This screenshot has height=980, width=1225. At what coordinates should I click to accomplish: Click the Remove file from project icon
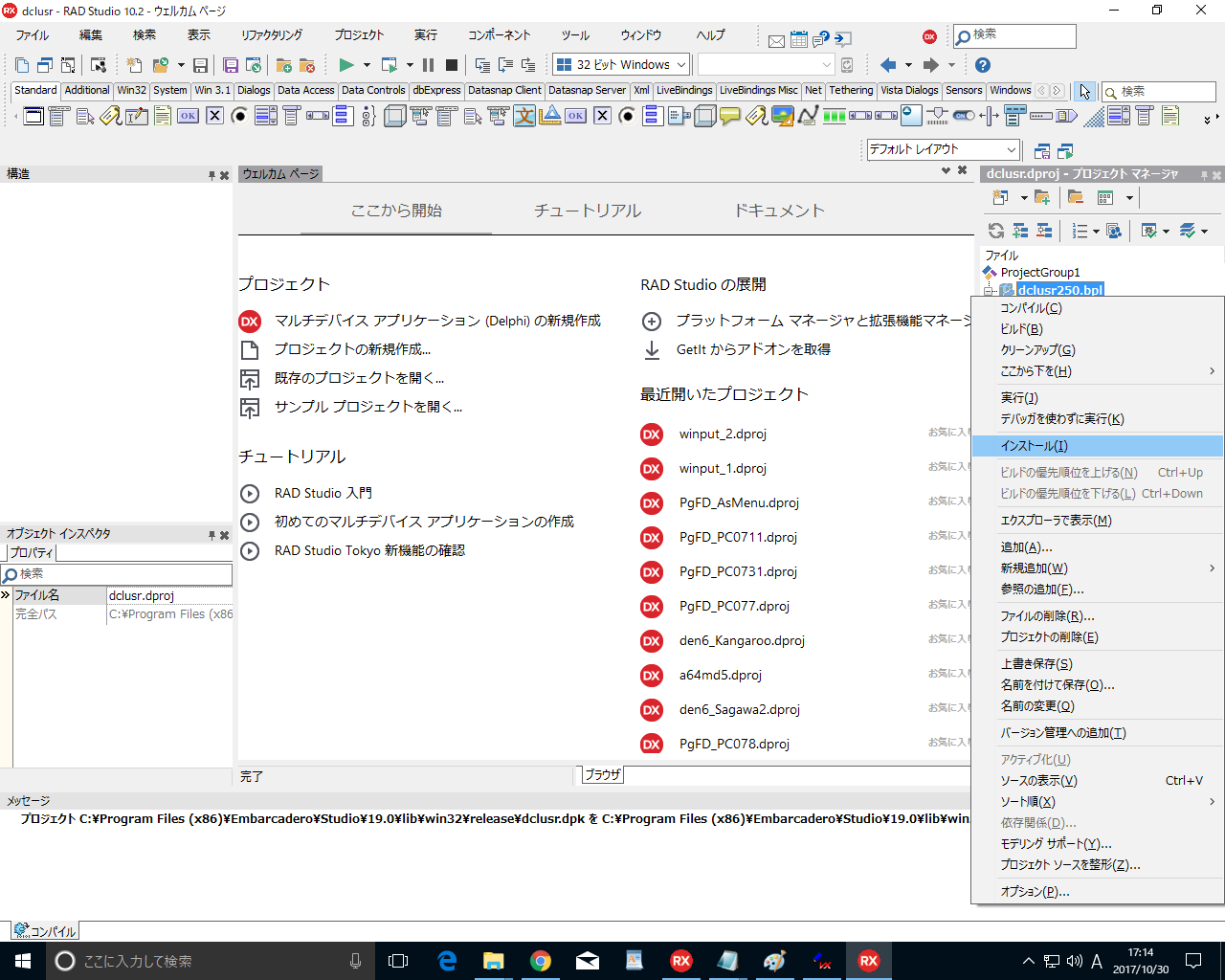(x=306, y=65)
